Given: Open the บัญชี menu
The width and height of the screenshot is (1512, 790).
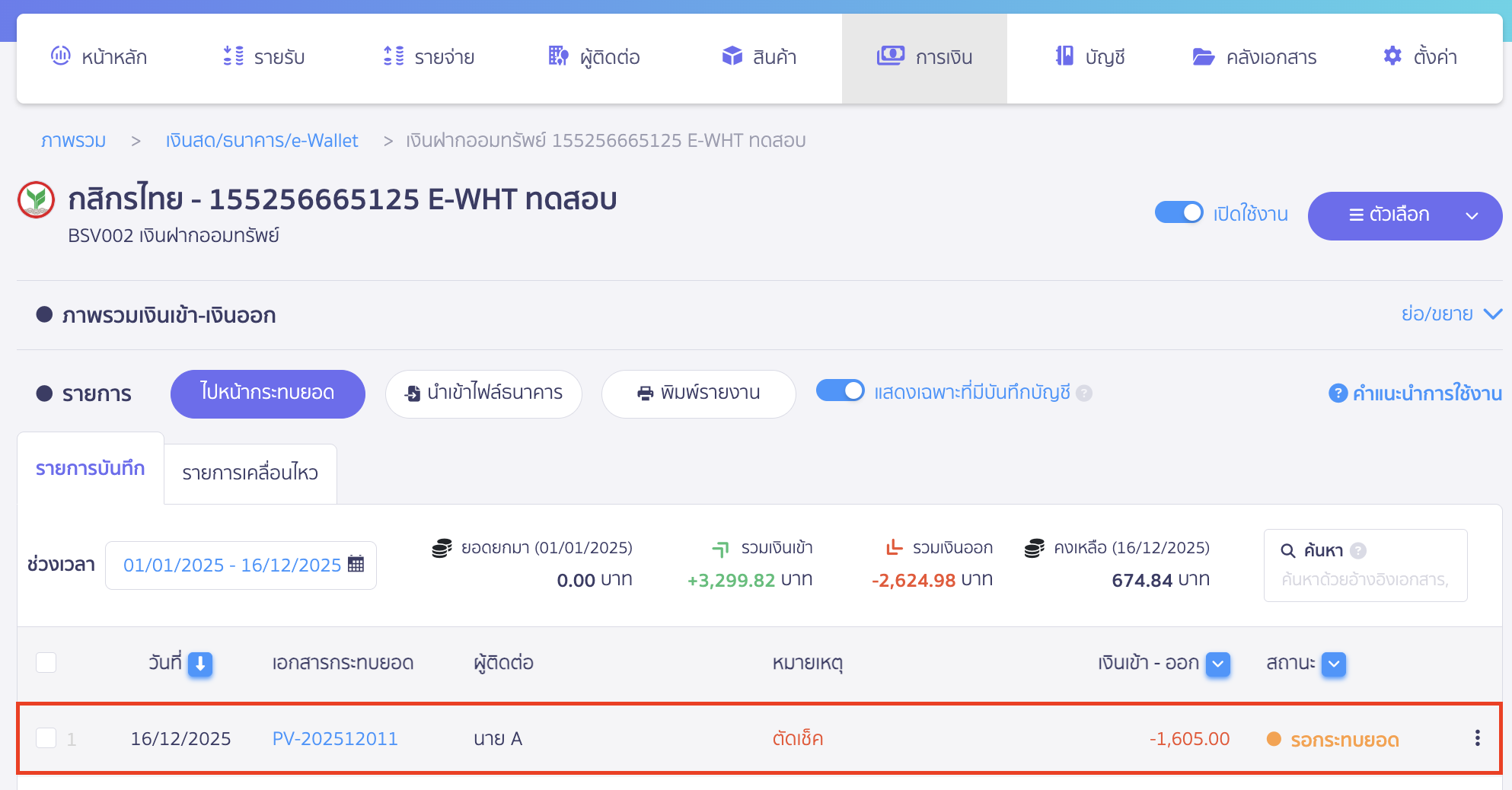Looking at the screenshot, I should tap(1090, 57).
